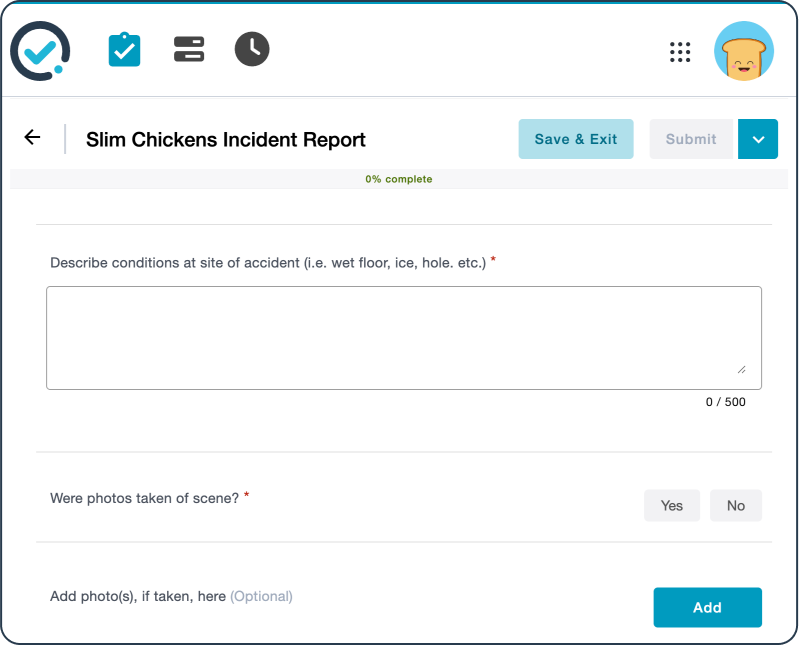Expand the dropdown next to Submit
The height and width of the screenshot is (645, 799).
point(758,139)
